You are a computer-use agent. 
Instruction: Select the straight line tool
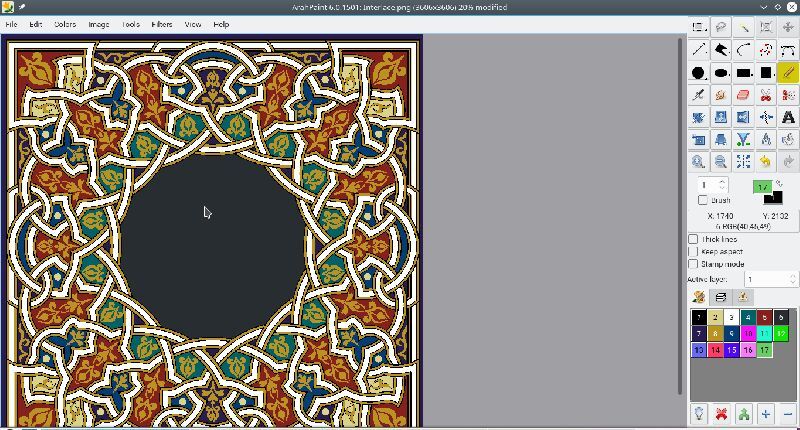[698, 49]
